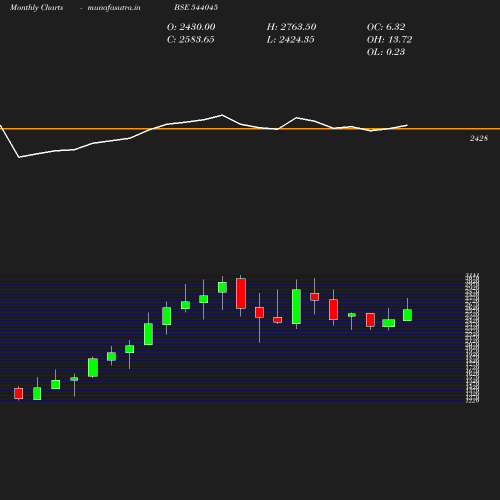Click the close value 'C: 2583.65'

(x=191, y=40)
